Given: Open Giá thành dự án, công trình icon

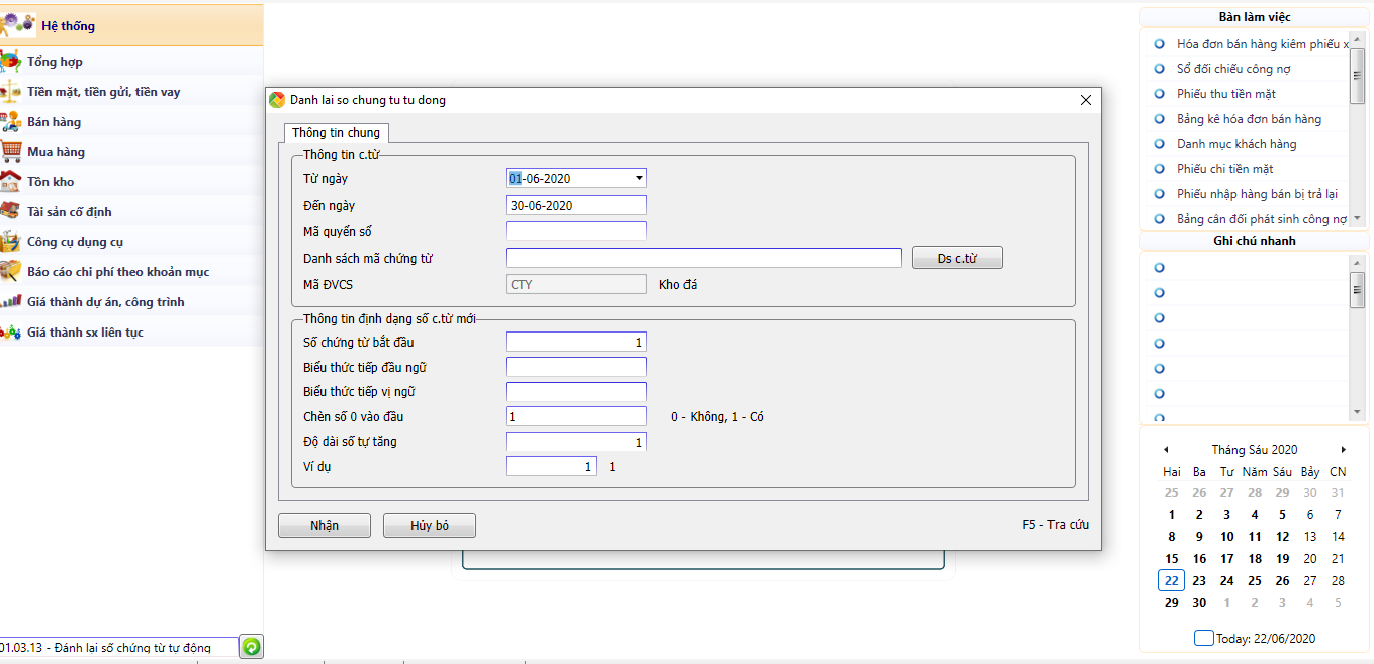Looking at the screenshot, I should (x=11, y=302).
